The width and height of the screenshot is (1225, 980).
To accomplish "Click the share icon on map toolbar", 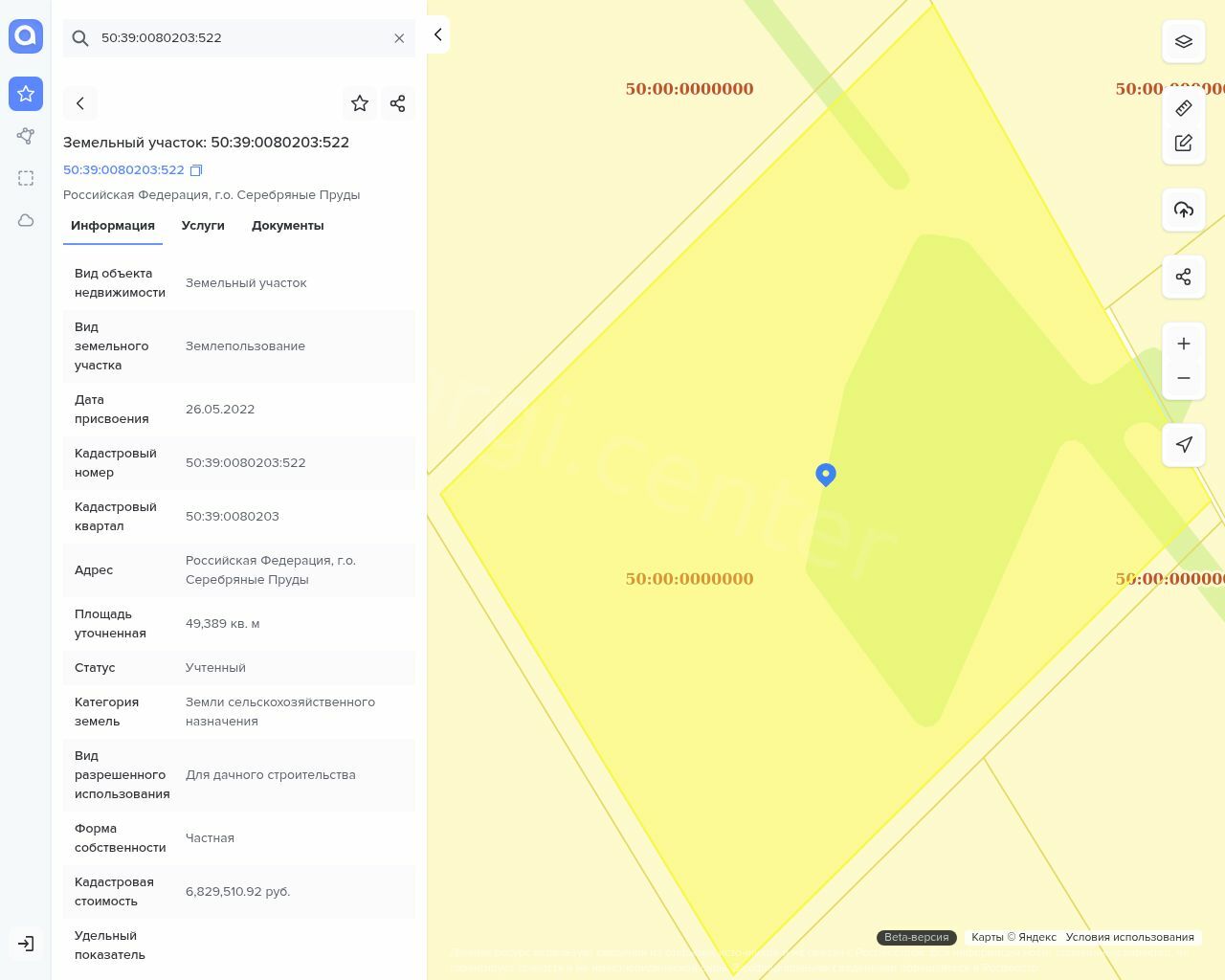I will coord(1184,277).
